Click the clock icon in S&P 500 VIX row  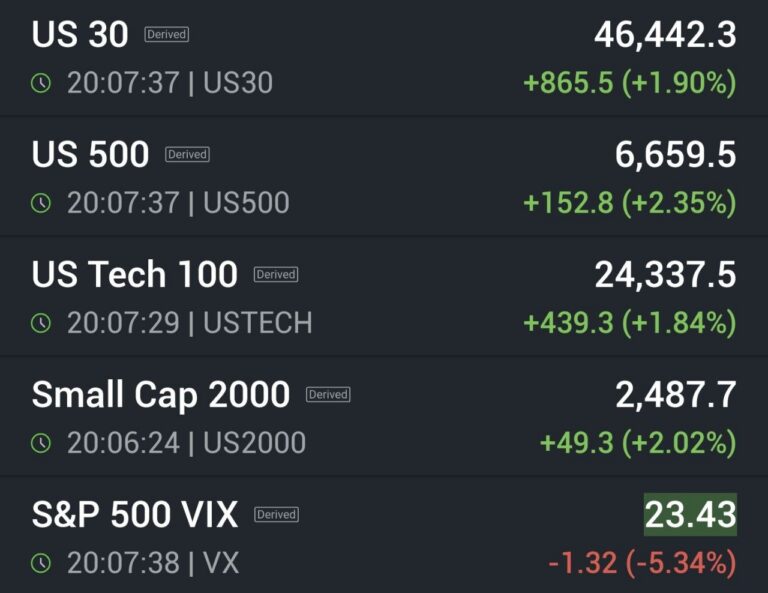pyautogui.click(x=41, y=563)
